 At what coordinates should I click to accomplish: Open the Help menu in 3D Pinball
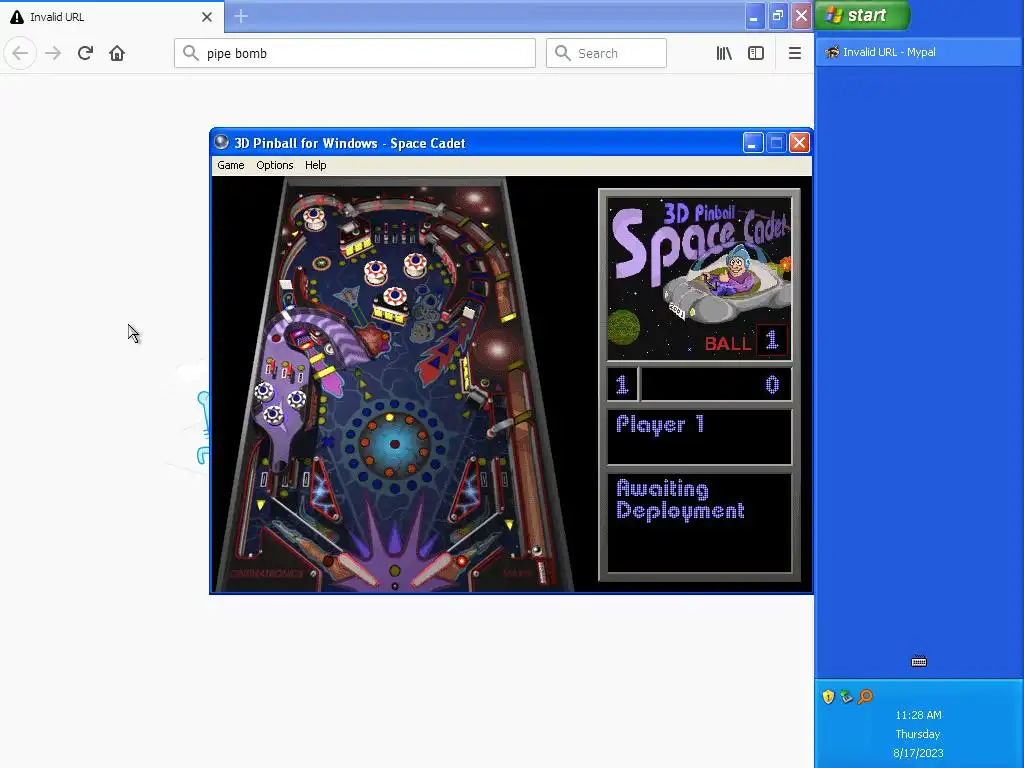pyautogui.click(x=315, y=165)
